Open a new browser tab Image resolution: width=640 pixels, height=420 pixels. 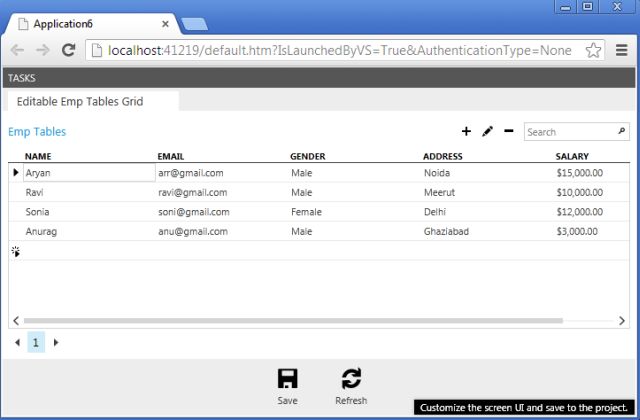click(194, 24)
